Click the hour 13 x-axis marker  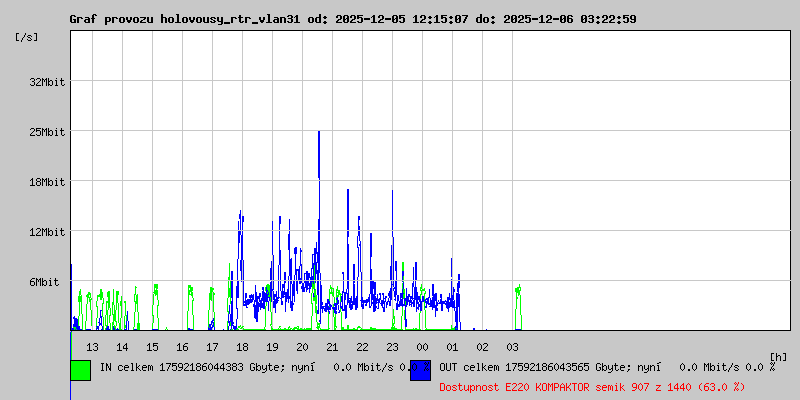92,347
